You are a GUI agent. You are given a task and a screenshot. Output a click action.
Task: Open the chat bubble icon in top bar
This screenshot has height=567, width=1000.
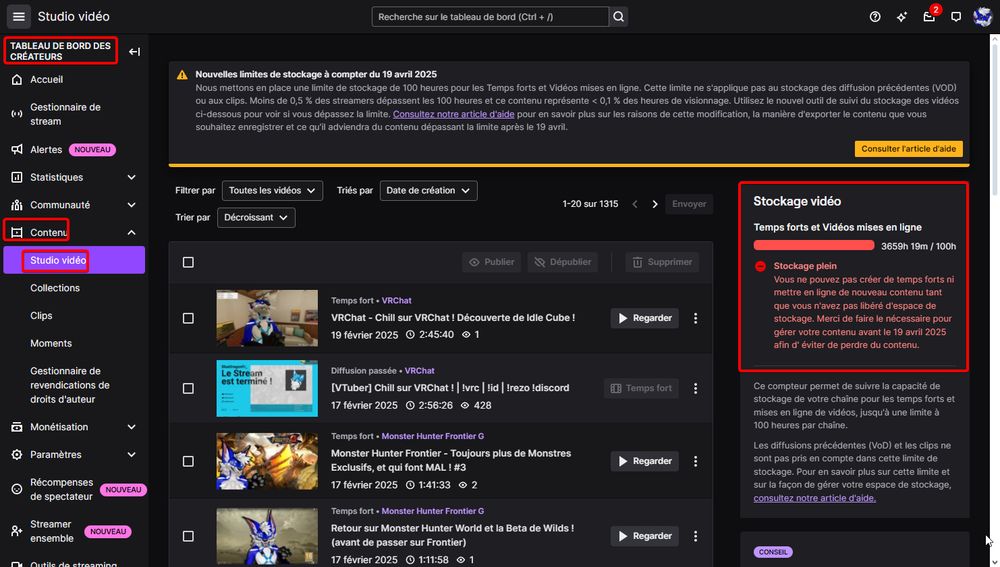(x=956, y=17)
